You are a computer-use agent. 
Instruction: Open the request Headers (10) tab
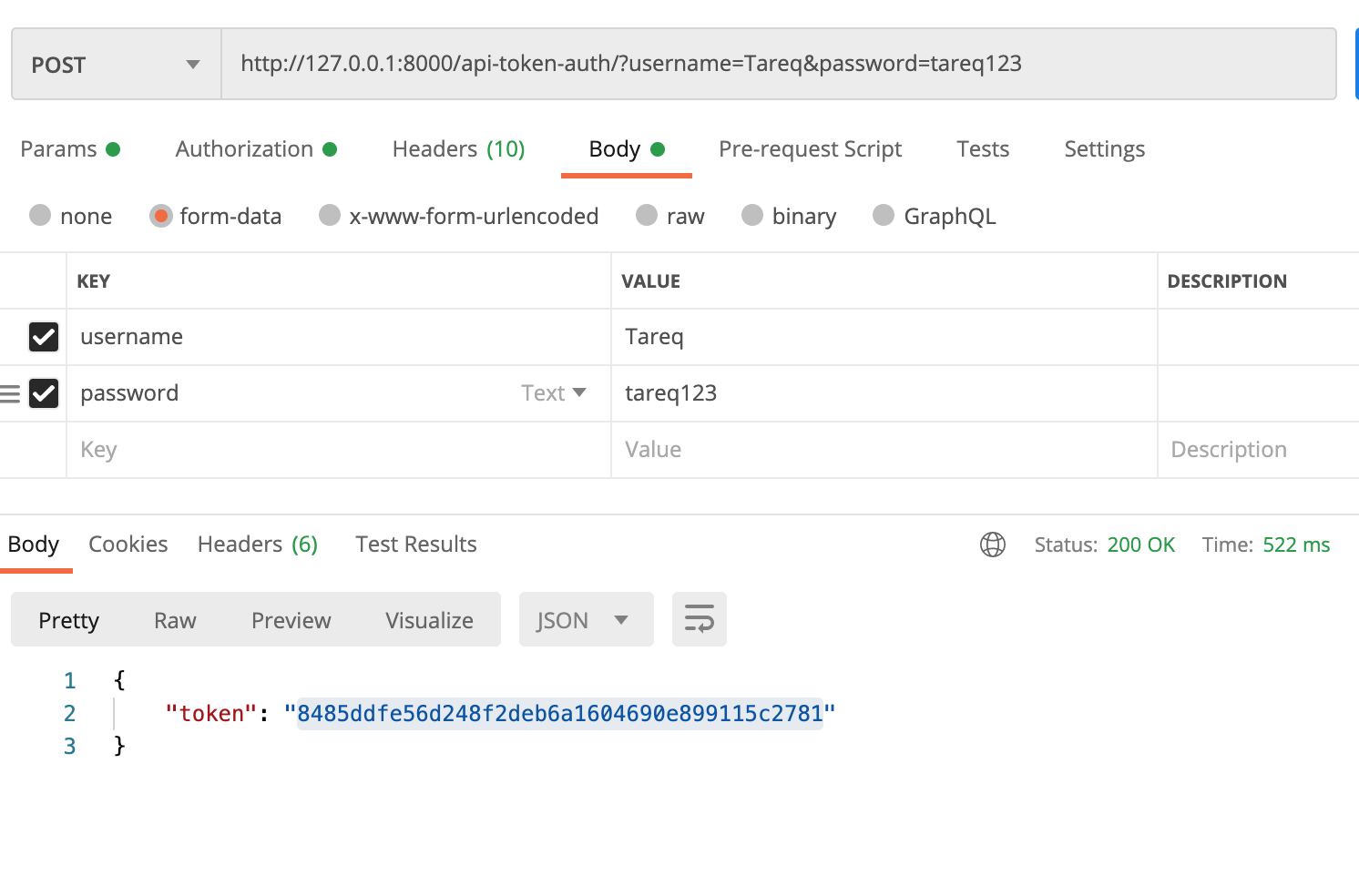click(458, 149)
